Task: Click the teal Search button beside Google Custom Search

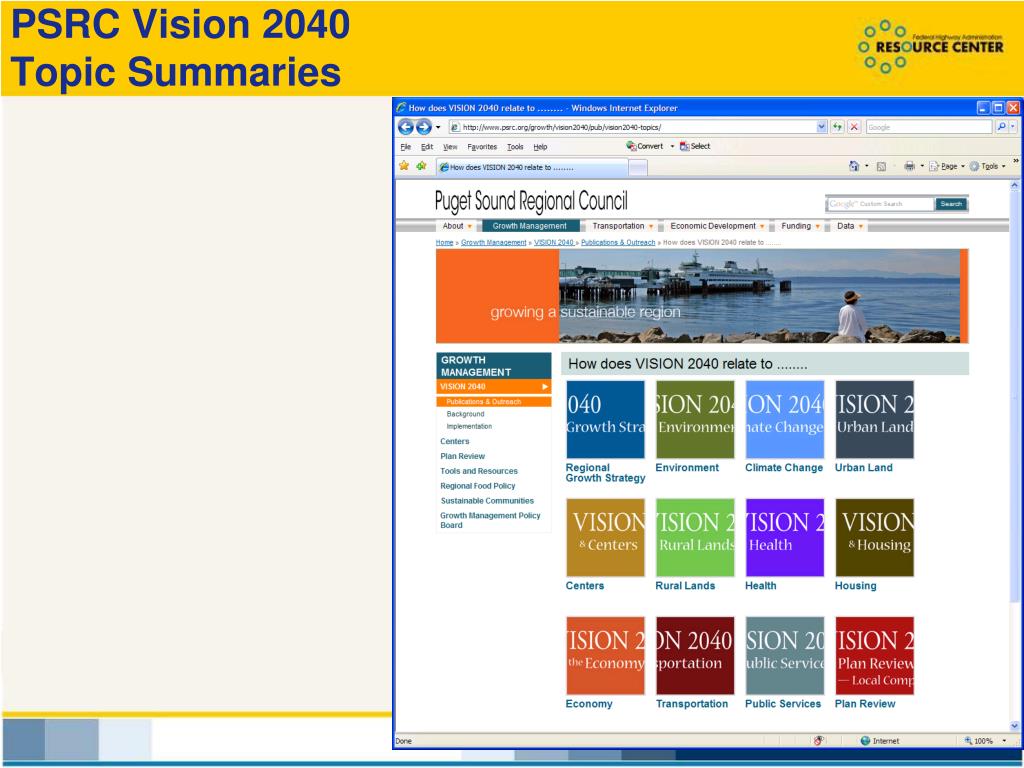Action: click(x=951, y=204)
